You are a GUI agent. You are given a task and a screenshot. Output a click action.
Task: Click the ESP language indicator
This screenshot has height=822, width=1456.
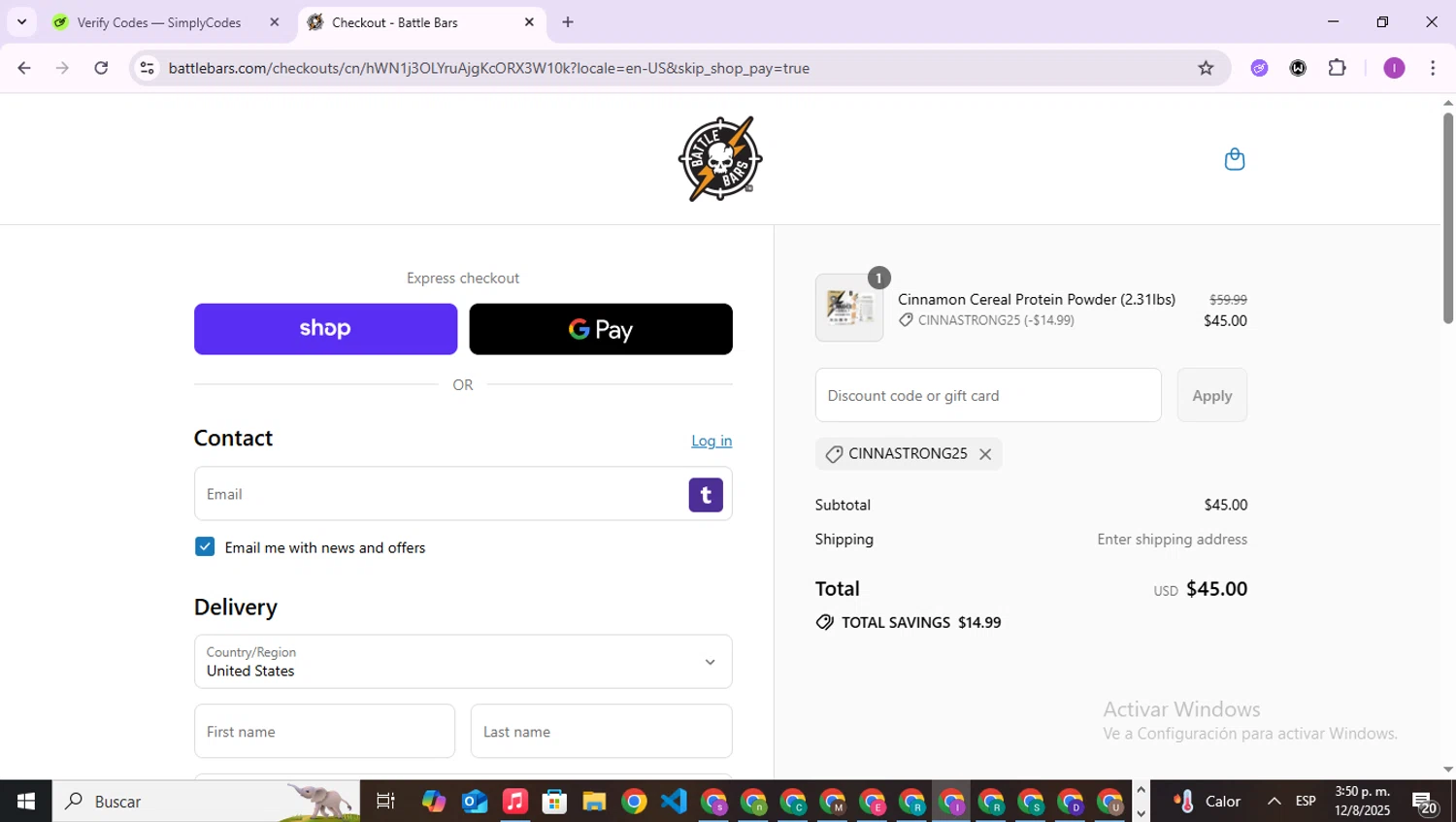1306,801
